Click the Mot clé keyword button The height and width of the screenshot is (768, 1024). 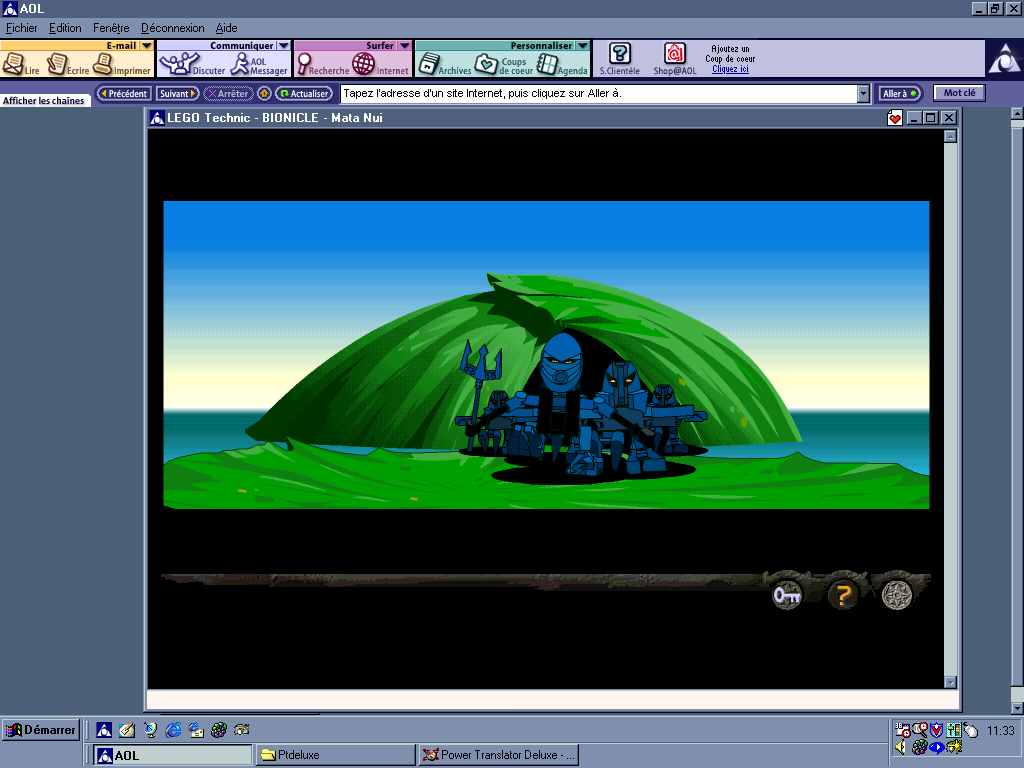959,93
